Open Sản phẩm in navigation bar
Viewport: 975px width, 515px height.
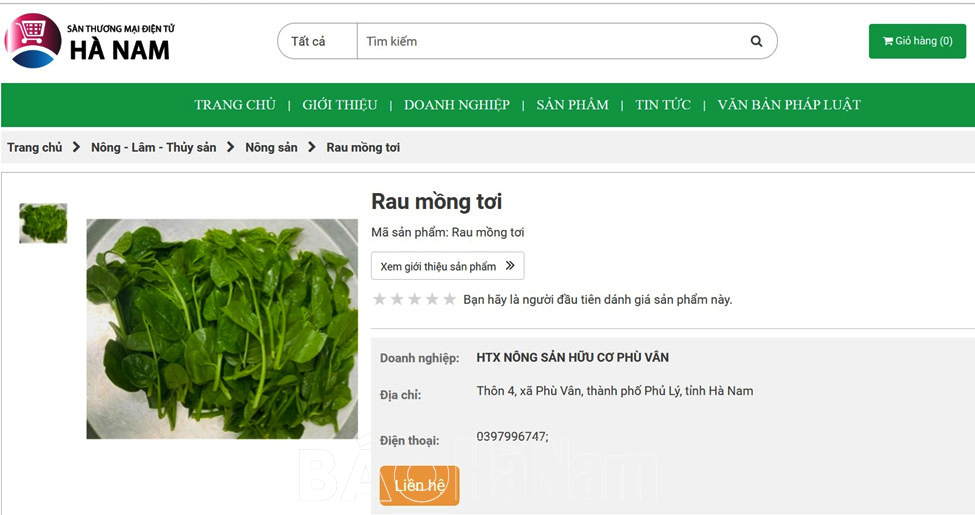point(572,105)
